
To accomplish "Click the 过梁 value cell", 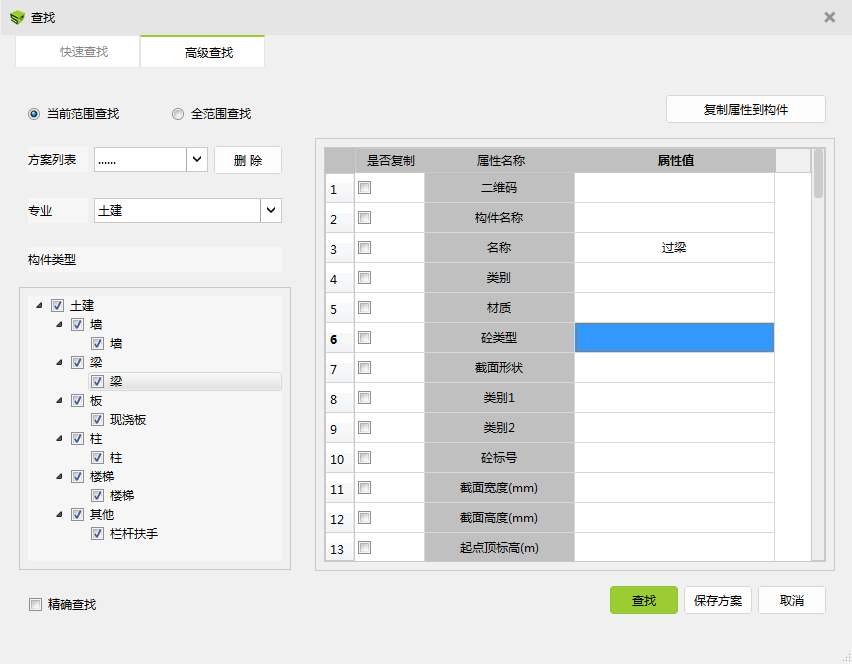I will point(674,248).
